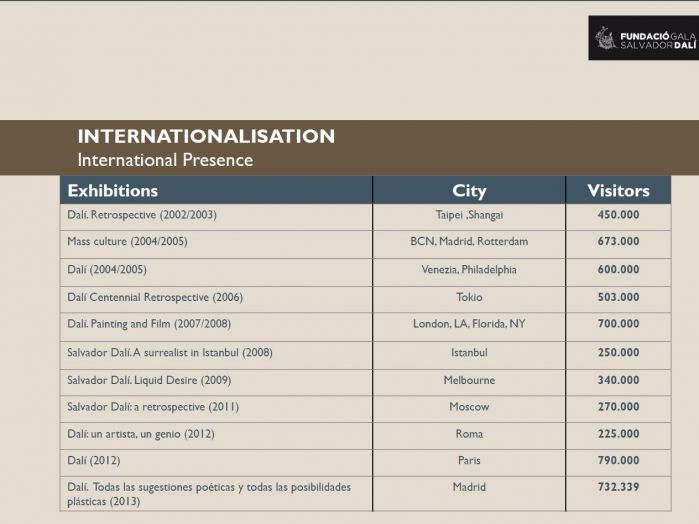This screenshot has width=699, height=524.
Task: Click the 'Roma' city cell
Action: (469, 436)
